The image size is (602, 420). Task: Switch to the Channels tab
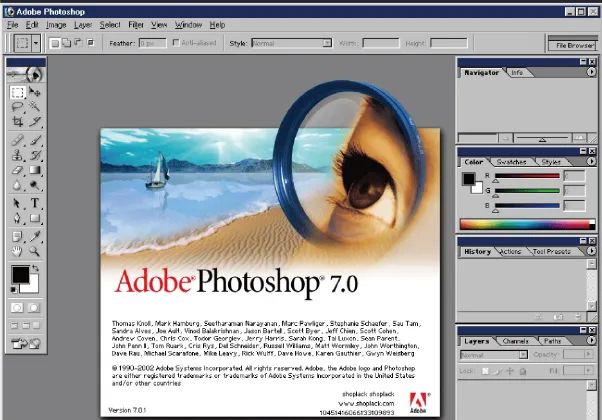click(x=516, y=341)
